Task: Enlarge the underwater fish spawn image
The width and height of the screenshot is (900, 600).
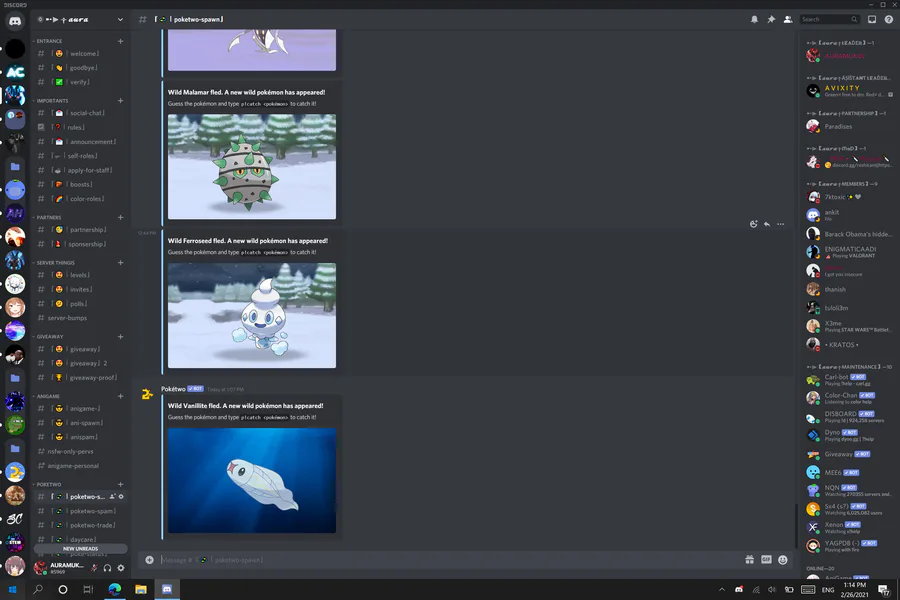Action: (x=252, y=481)
